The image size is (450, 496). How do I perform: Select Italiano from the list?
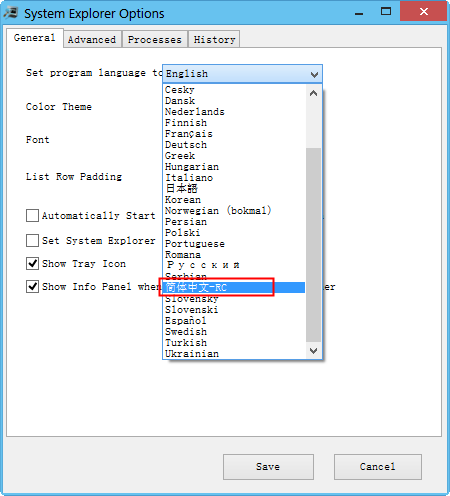pos(235,178)
